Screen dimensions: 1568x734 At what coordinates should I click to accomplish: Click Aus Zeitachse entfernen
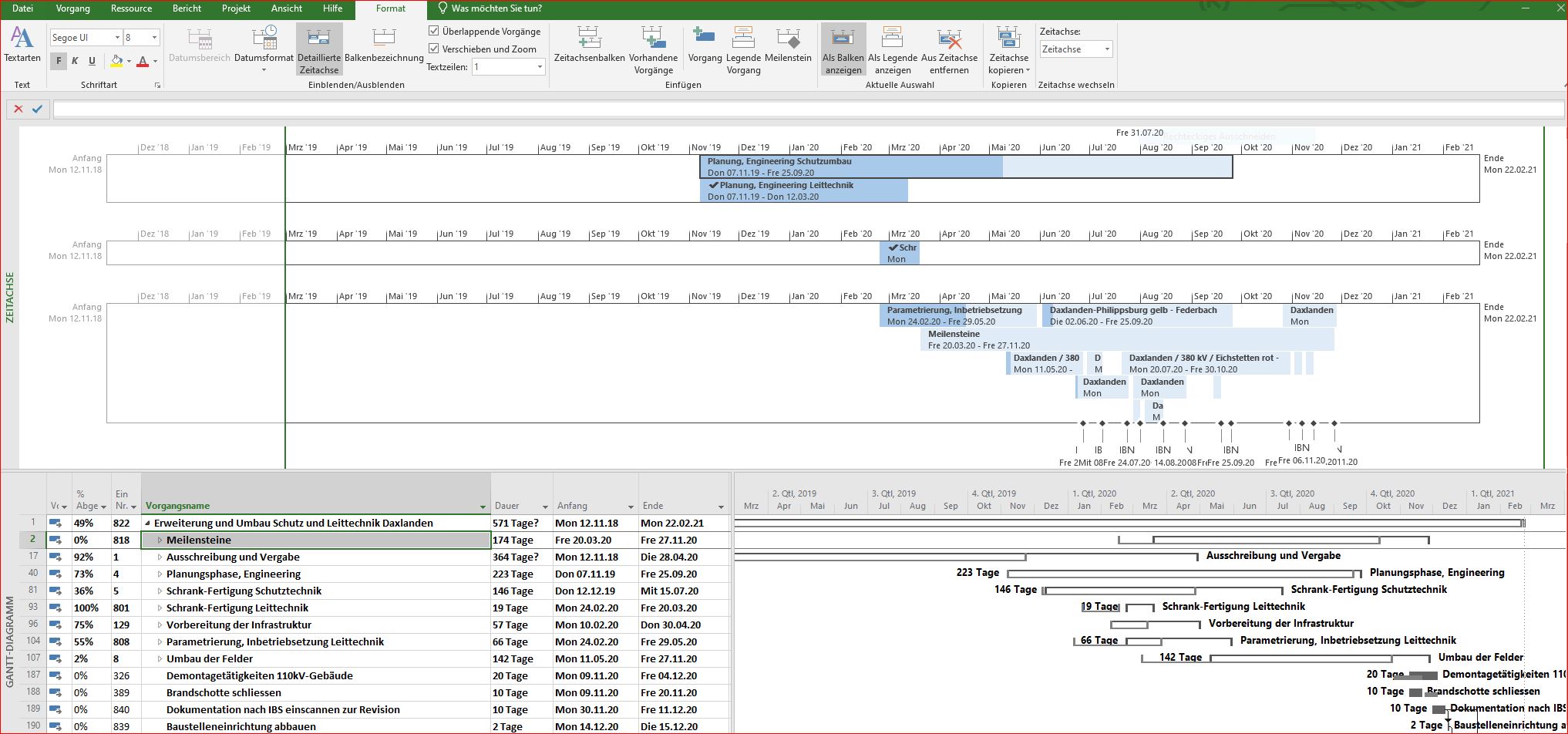[949, 49]
